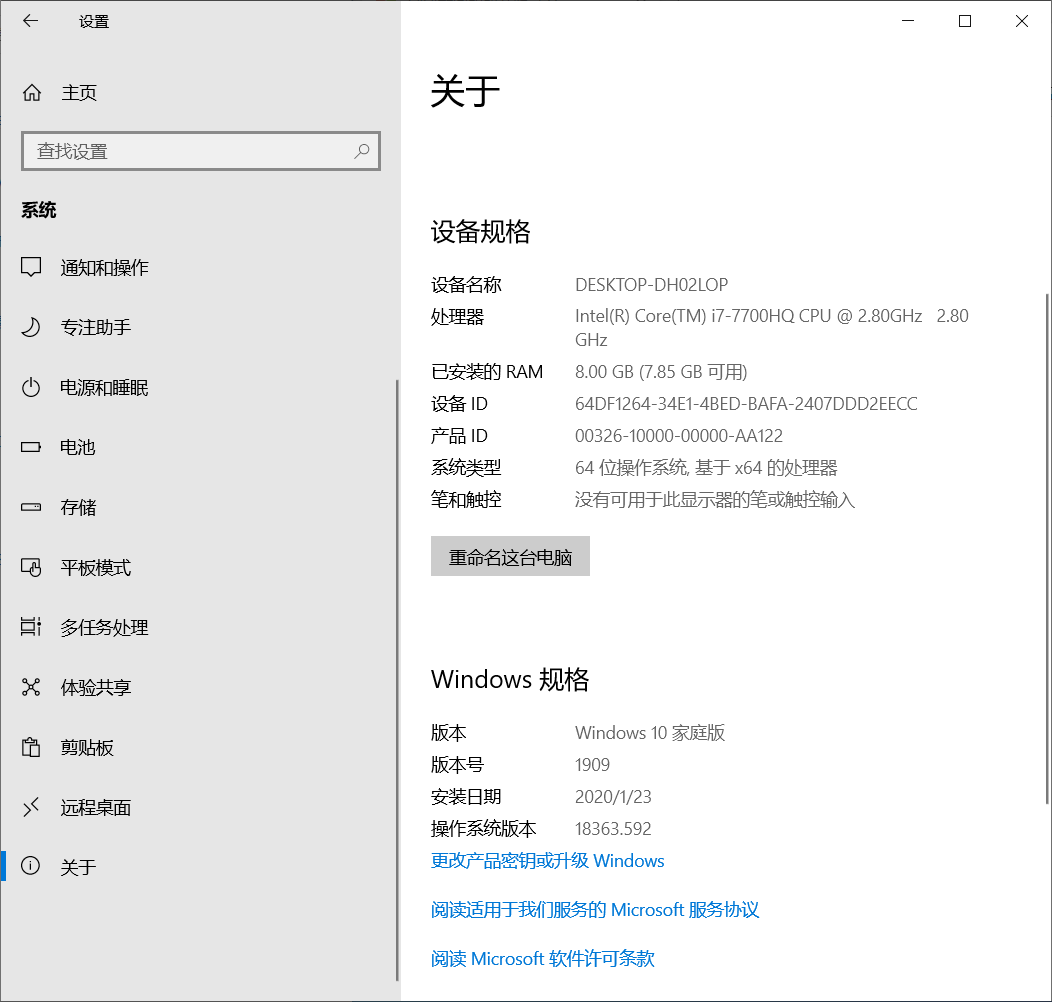Viewport: 1052px width, 1002px height.
Task: Click the 查找设置 search field
Action: pos(201,151)
